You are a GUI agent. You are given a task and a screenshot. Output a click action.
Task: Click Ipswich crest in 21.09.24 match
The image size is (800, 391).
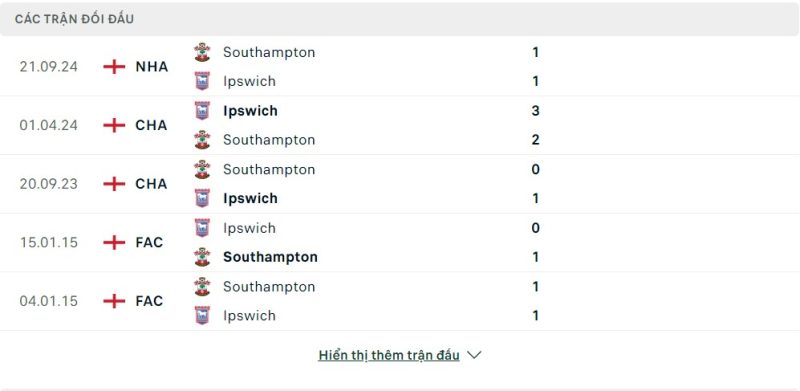(202, 81)
